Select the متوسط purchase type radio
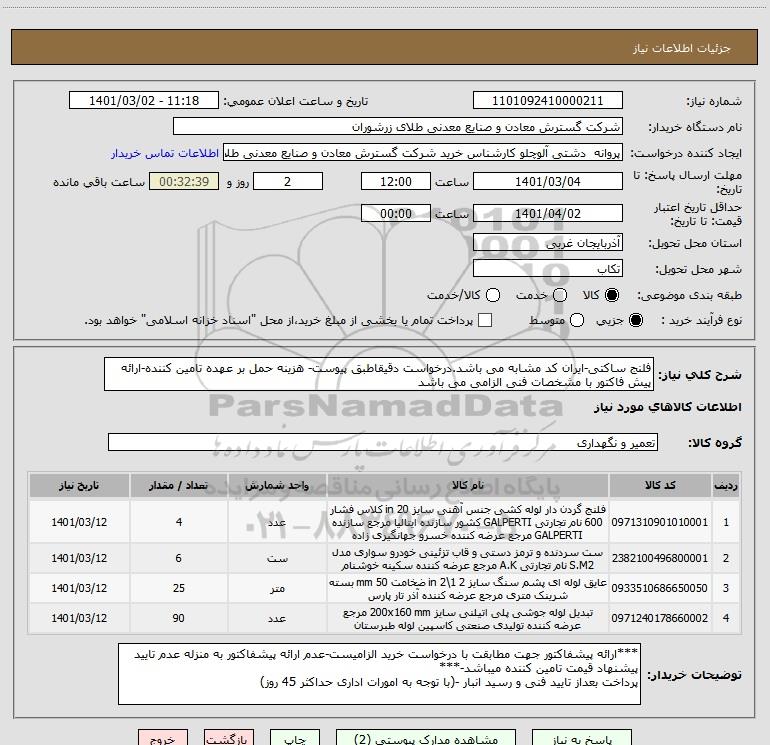770x745 pixels. [577, 320]
